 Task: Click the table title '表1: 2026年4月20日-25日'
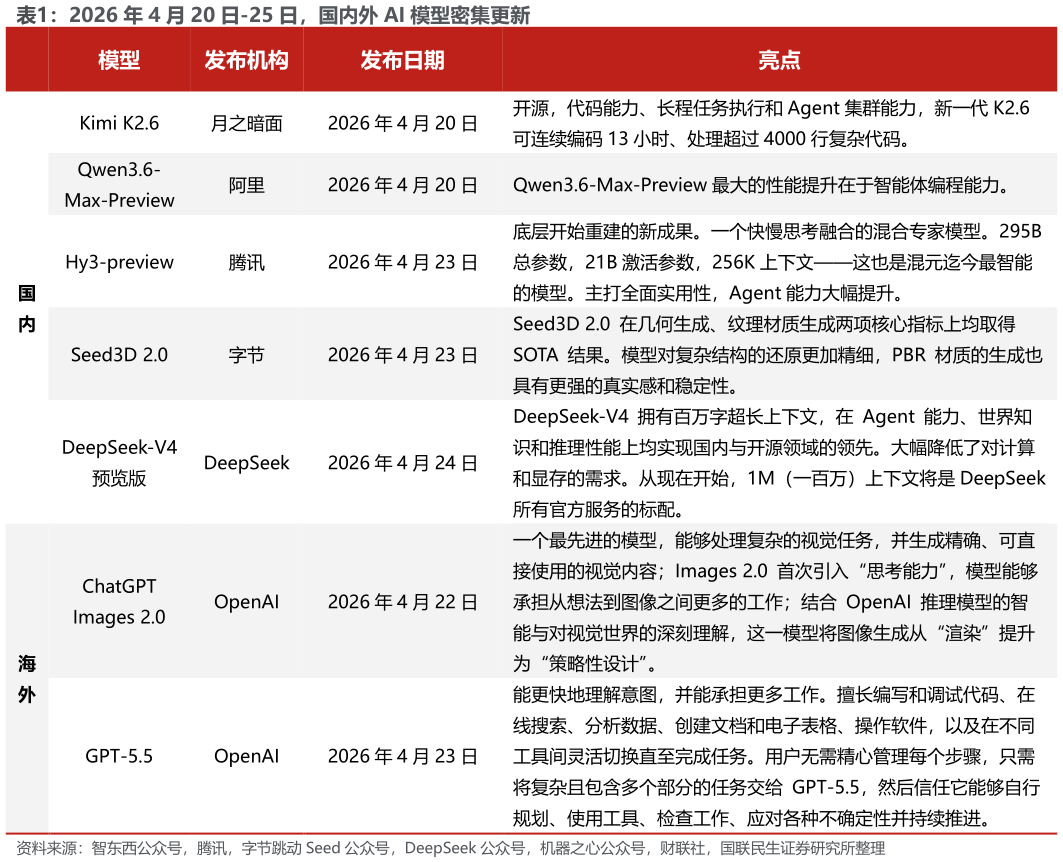[157, 14]
